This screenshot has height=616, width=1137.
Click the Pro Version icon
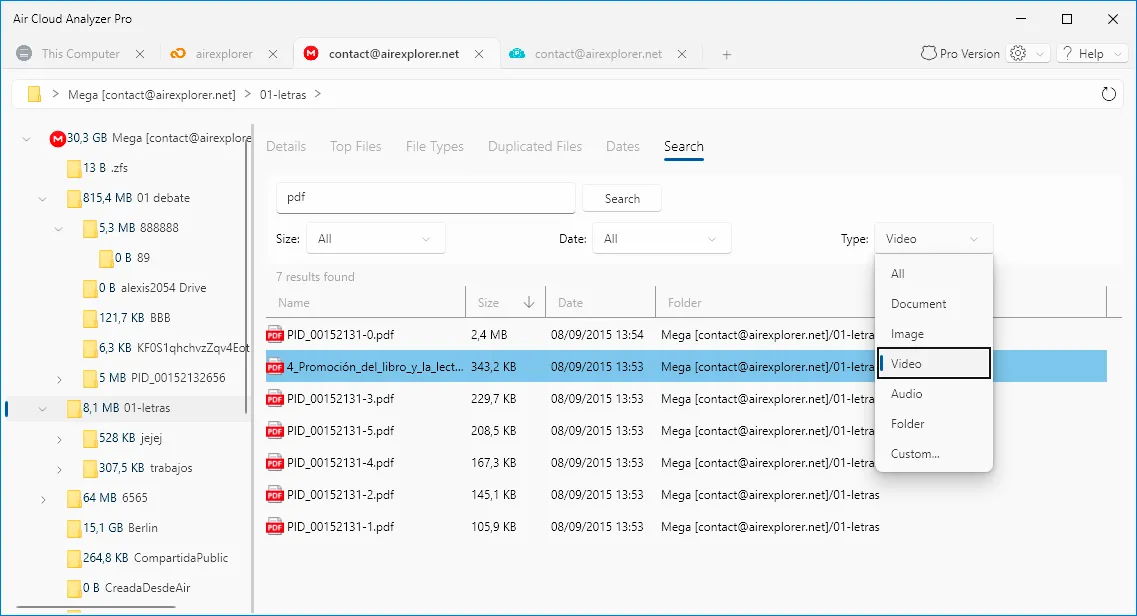pyautogui.click(x=928, y=54)
